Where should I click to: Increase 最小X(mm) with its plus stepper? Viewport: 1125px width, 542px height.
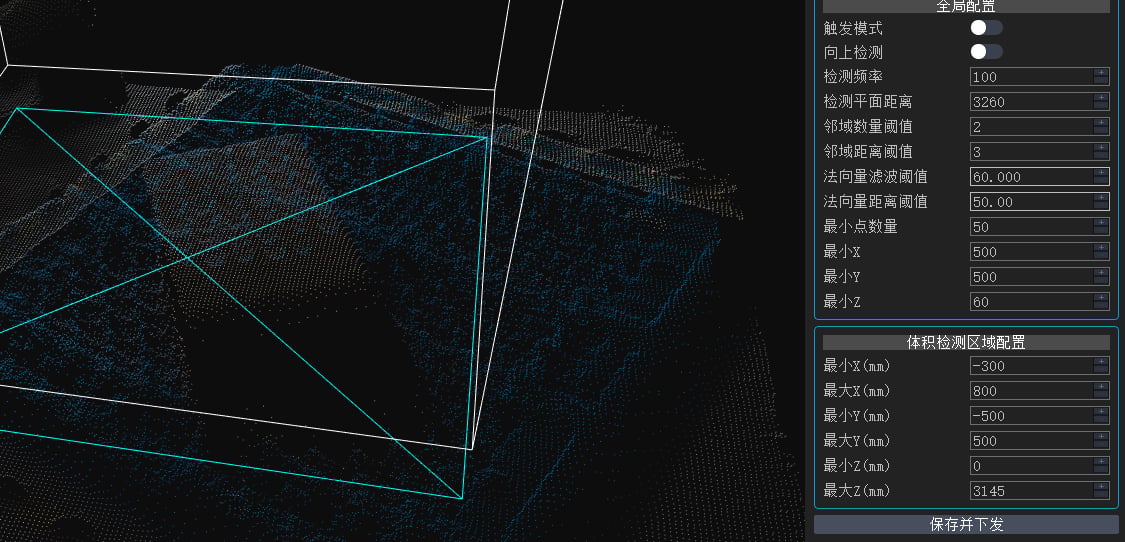click(x=1101, y=361)
